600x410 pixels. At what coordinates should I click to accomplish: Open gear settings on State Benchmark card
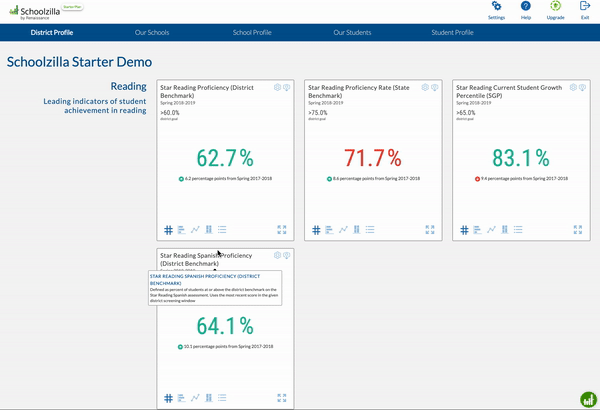click(x=425, y=87)
